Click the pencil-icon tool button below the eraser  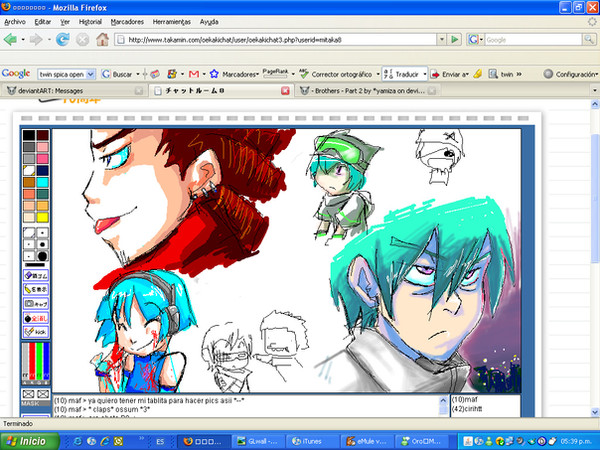pyautogui.click(x=36, y=289)
